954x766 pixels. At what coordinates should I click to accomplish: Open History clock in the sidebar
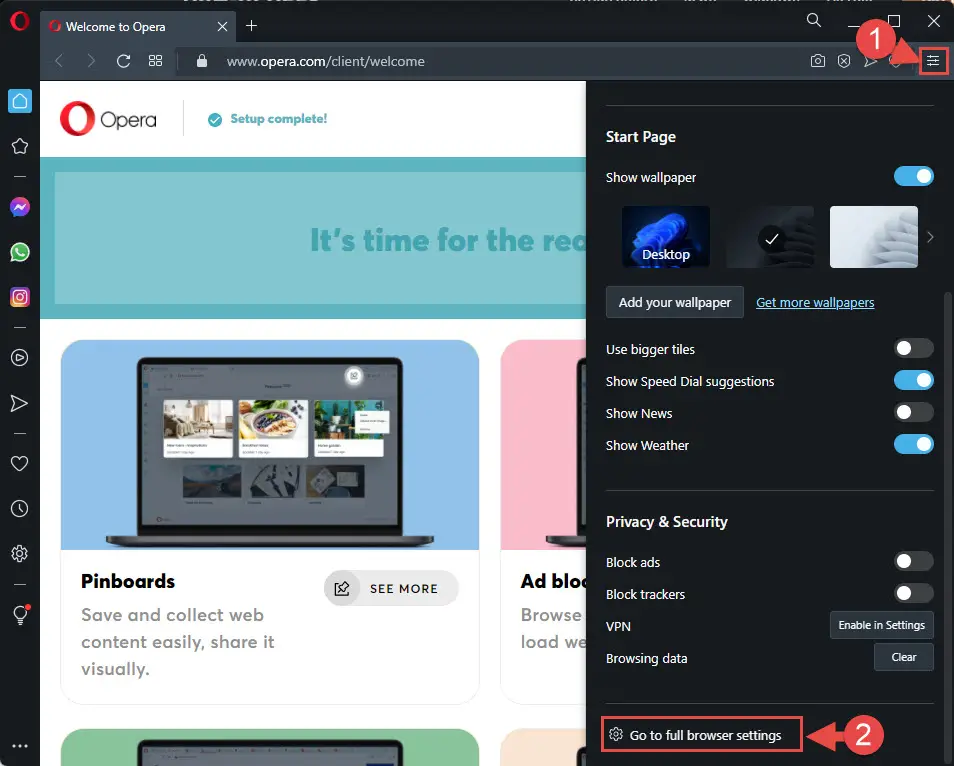click(19, 509)
